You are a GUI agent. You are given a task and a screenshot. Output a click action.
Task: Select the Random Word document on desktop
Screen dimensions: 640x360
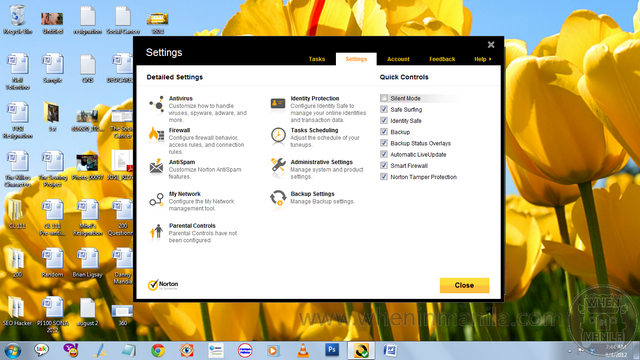pos(52,262)
